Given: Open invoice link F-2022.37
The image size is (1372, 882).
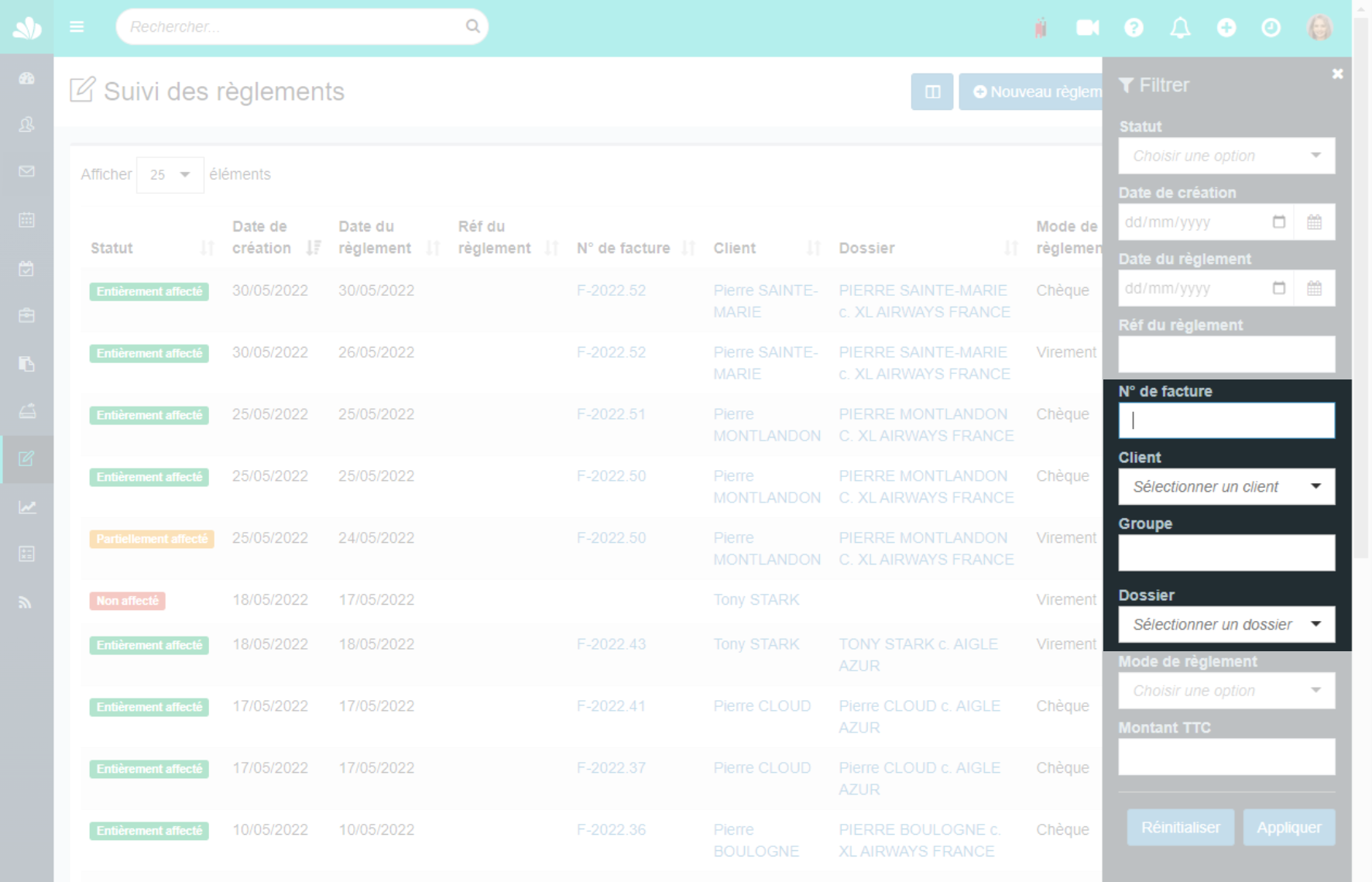Looking at the screenshot, I should pos(611,768).
